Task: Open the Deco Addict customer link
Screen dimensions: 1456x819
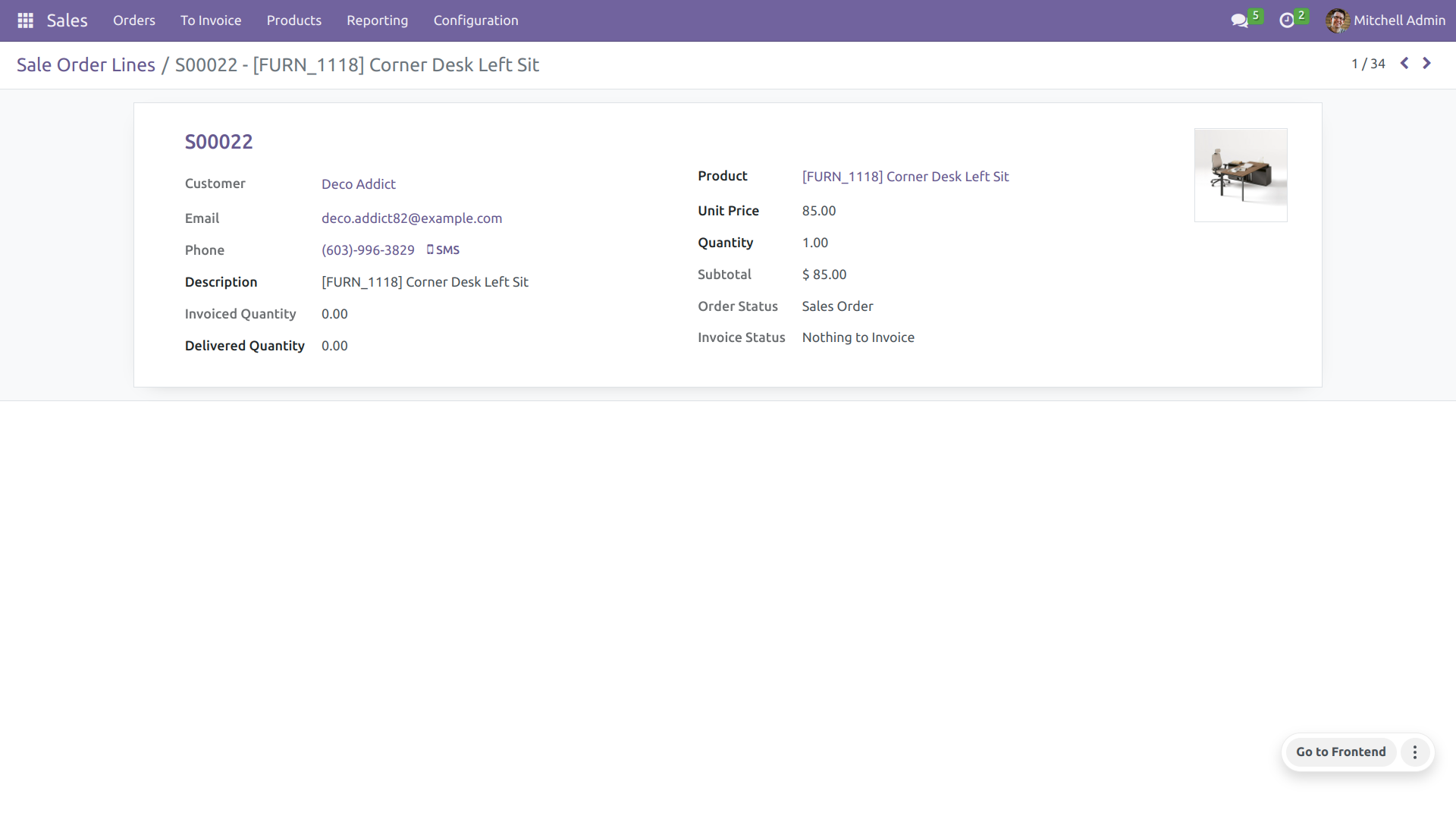Action: (x=359, y=184)
